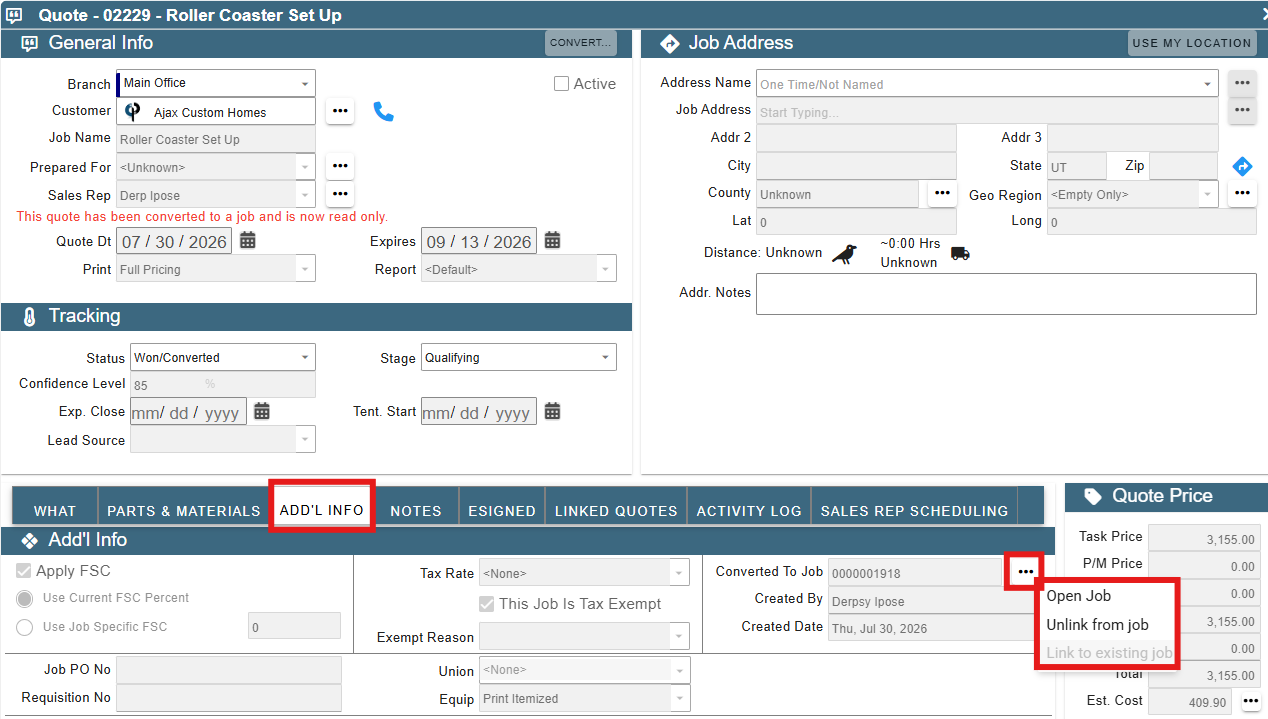Expand the Status Won/Converted dropdown
The image size is (1268, 719).
(305, 357)
